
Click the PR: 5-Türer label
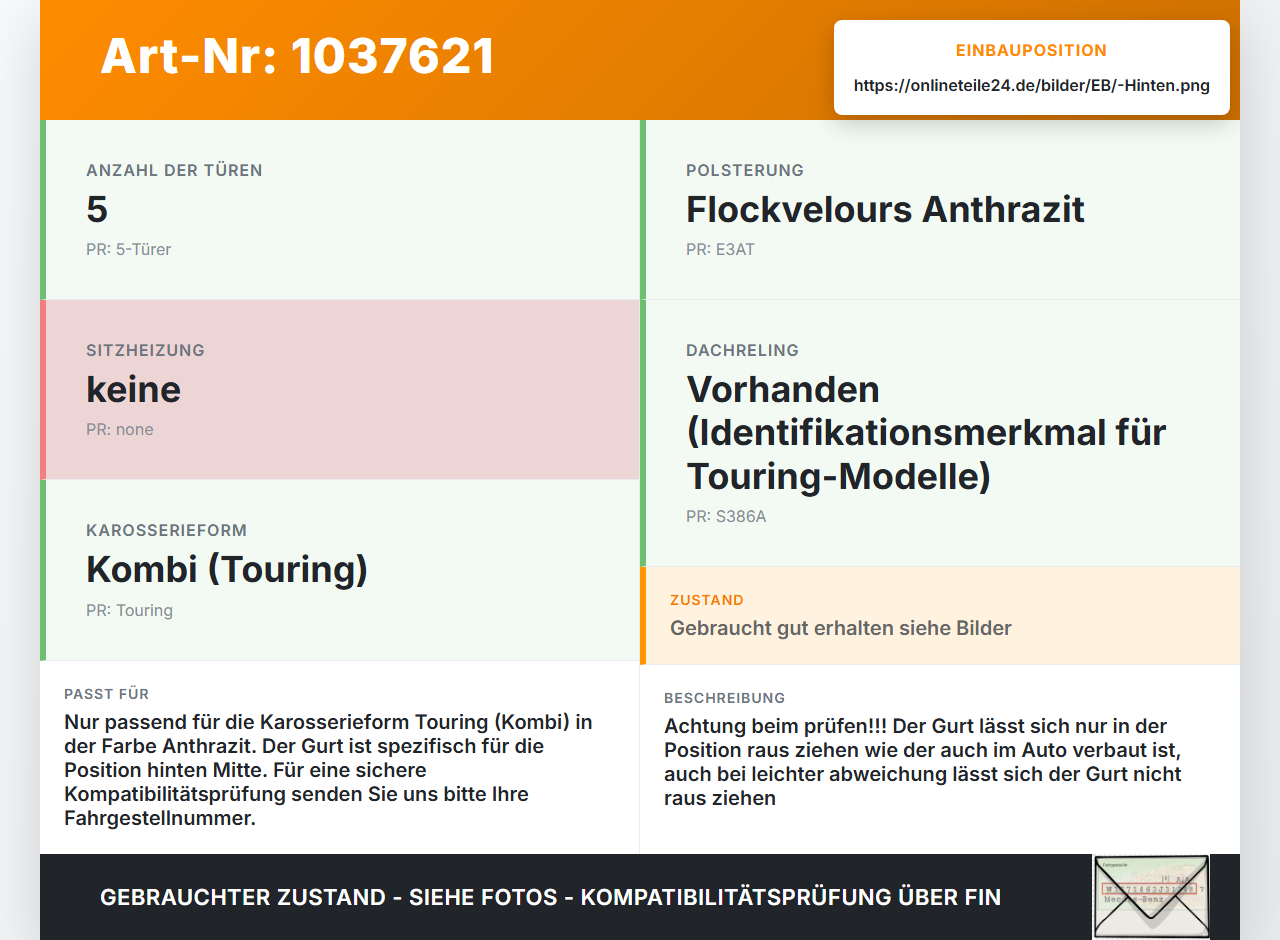tap(129, 250)
